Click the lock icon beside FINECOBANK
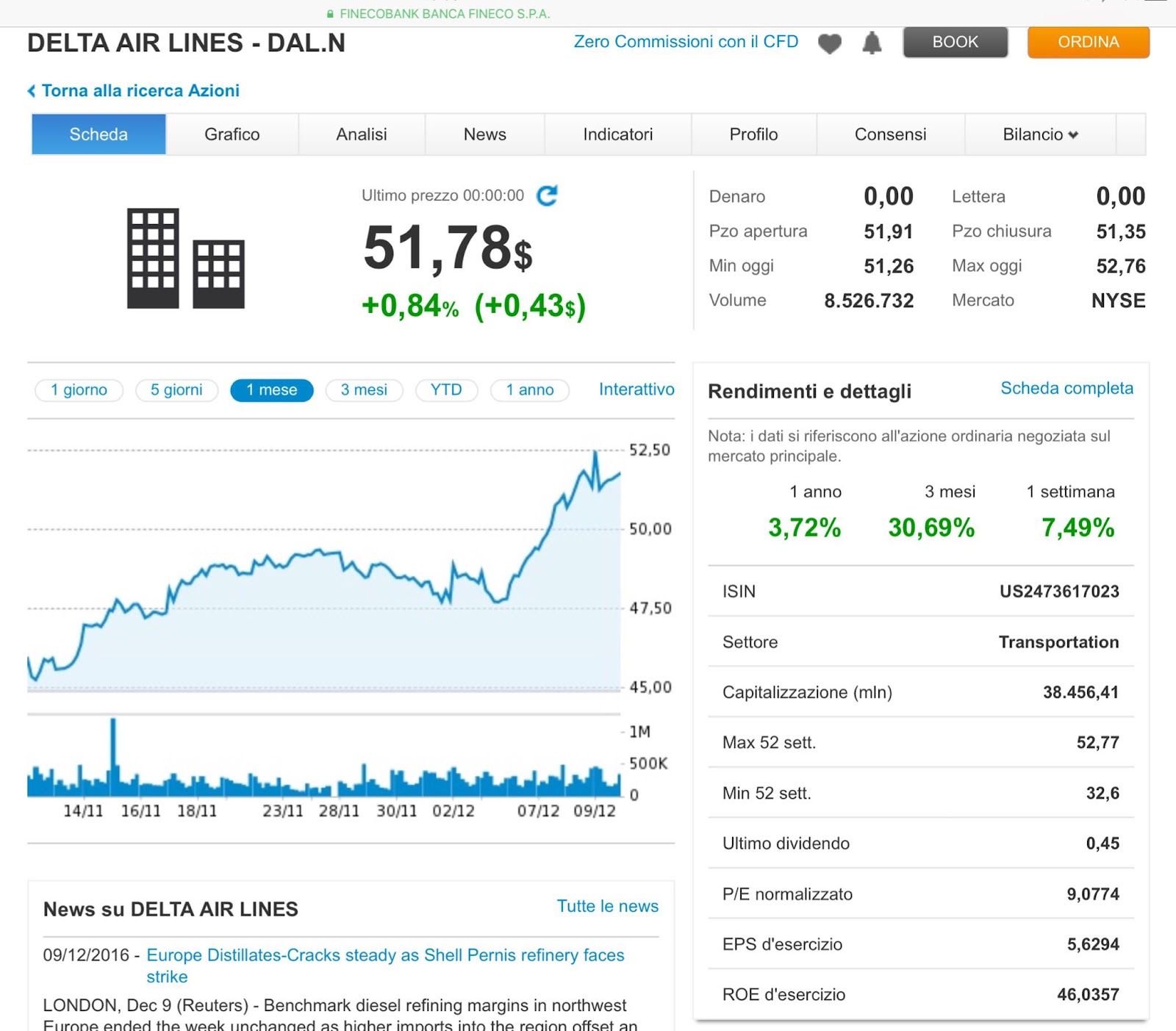Screen dimensions: 1176x1031 tap(330, 14)
